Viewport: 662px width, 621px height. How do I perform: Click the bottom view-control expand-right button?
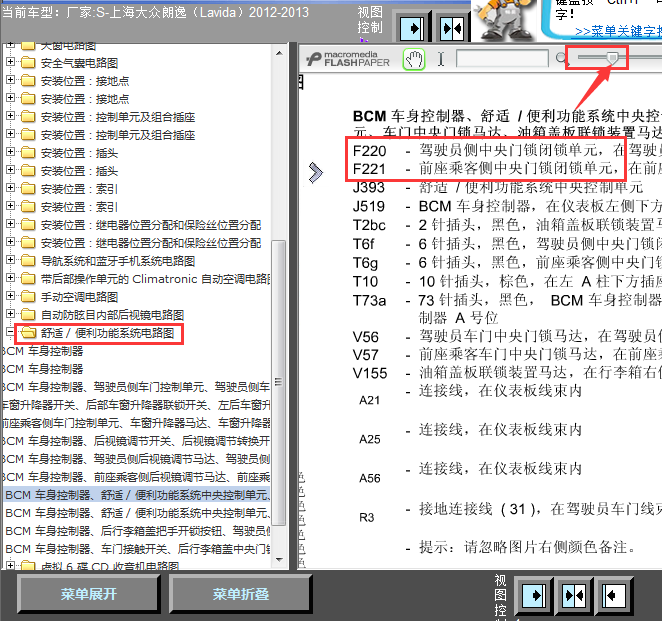click(x=533, y=595)
